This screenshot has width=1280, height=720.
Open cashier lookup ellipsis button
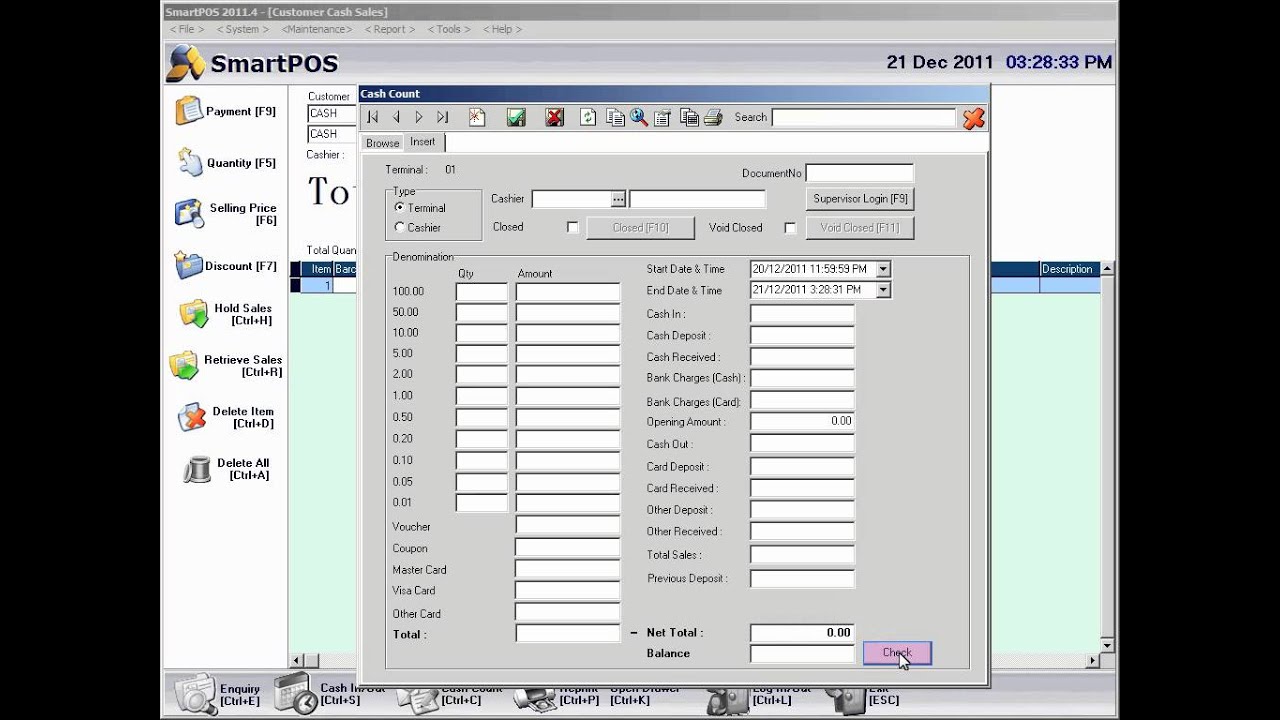click(x=619, y=199)
